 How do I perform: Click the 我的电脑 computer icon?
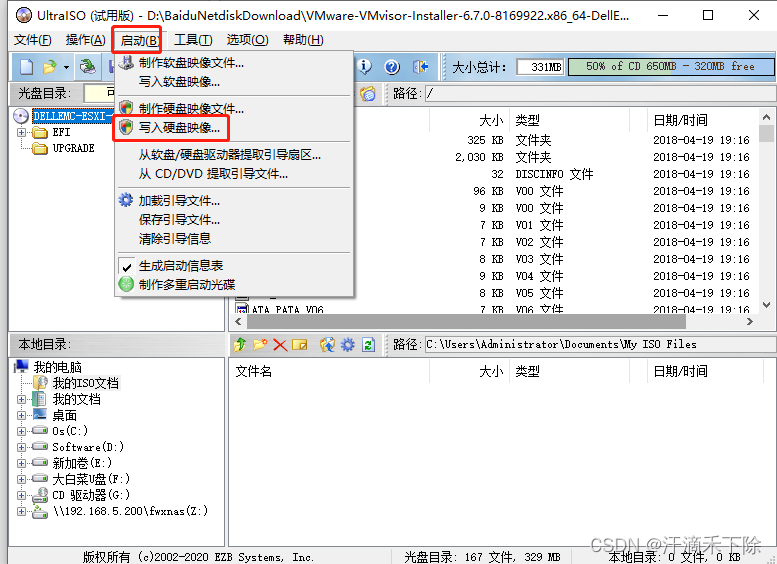21,367
